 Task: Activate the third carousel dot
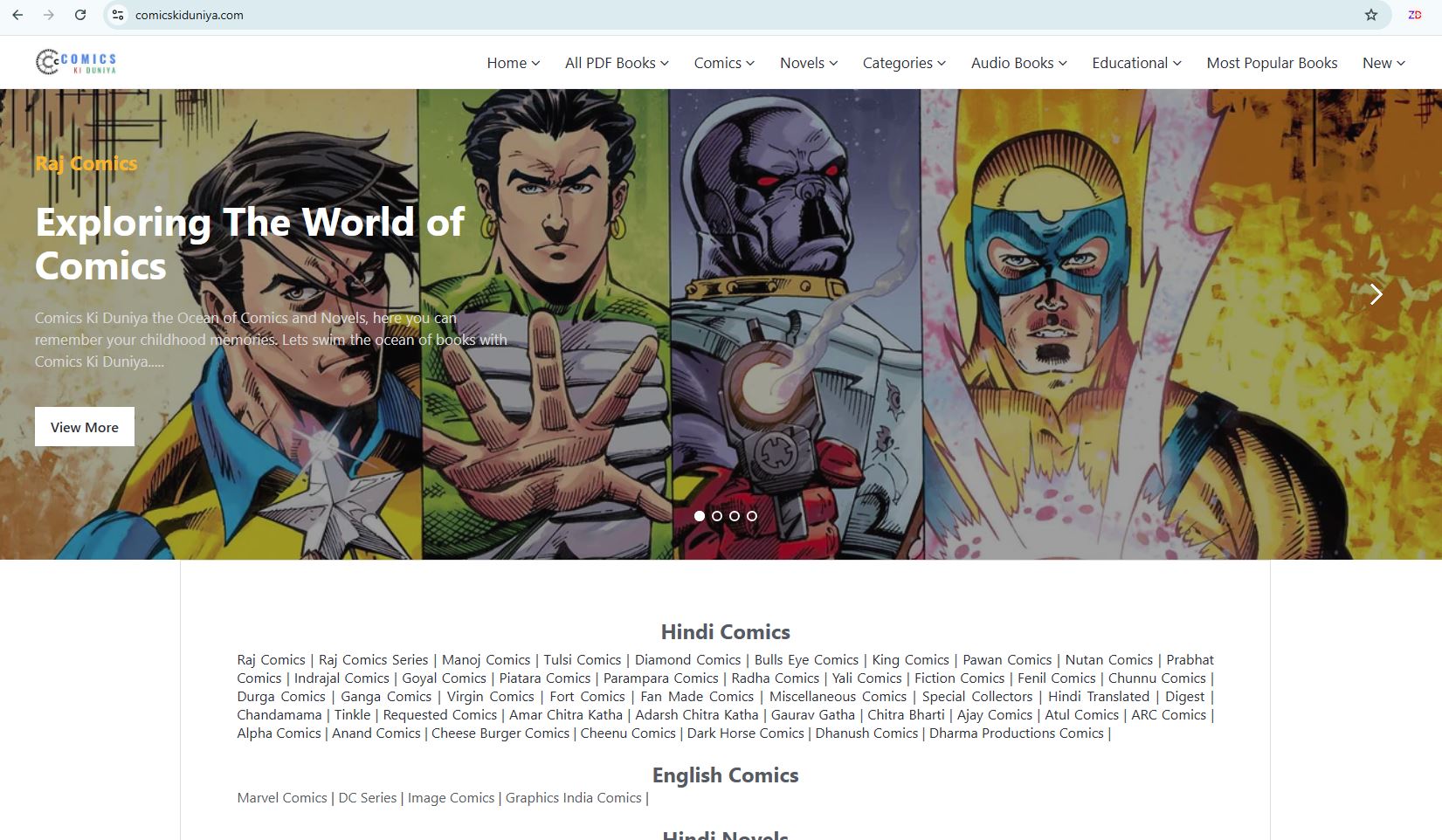(x=735, y=516)
